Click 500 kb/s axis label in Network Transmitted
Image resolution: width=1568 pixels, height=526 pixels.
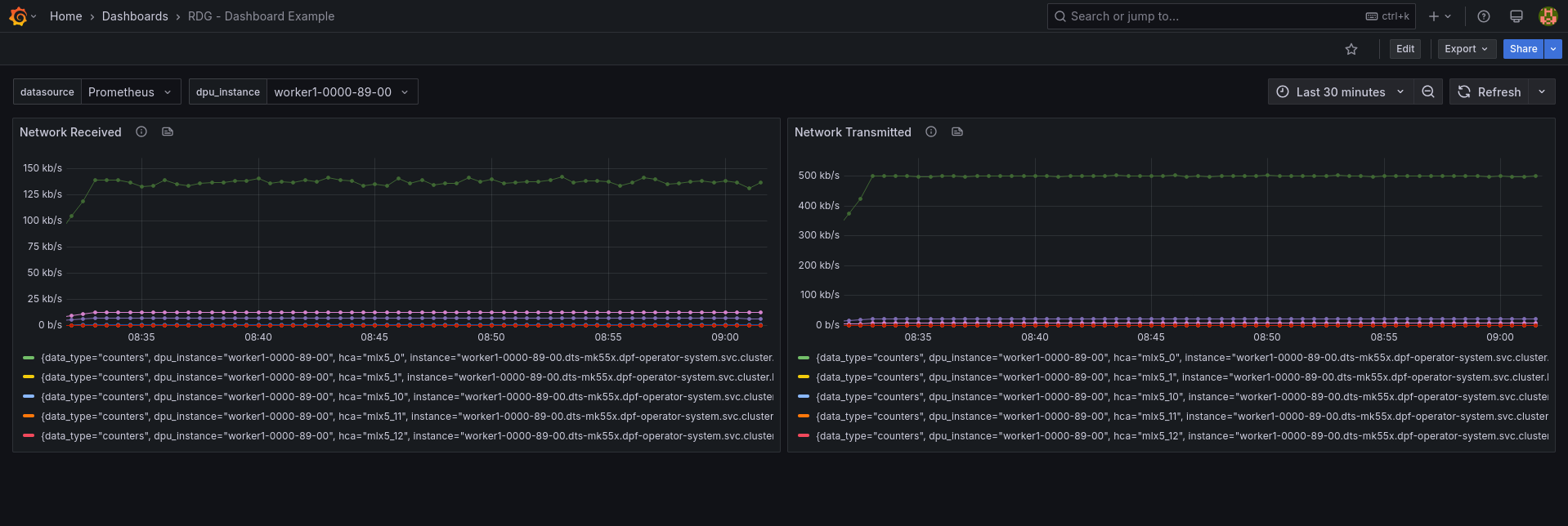point(818,176)
